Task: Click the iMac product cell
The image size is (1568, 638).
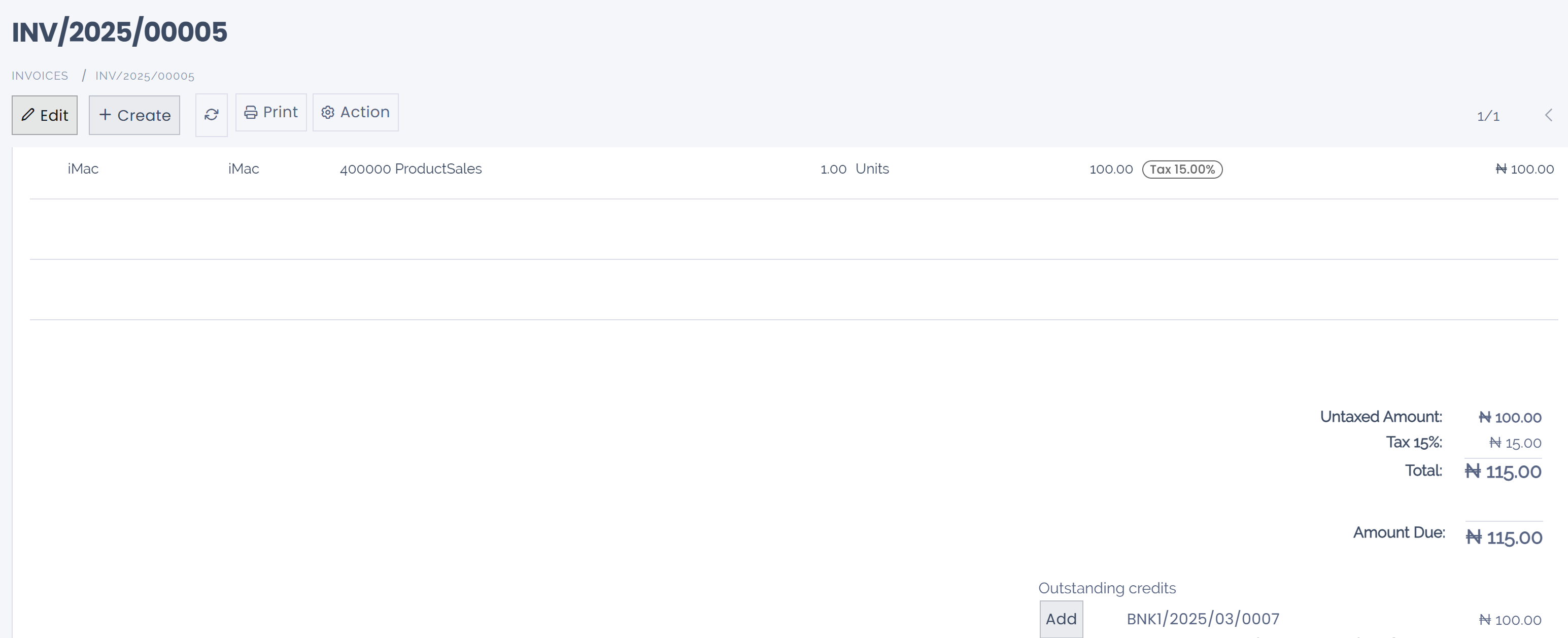Action: point(83,169)
